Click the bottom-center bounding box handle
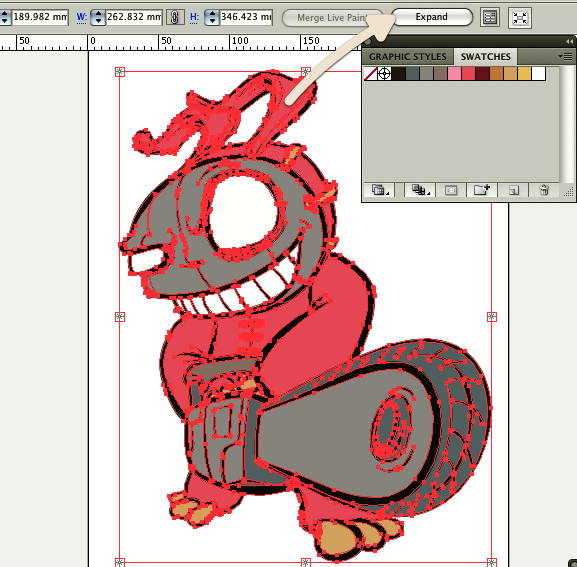This screenshot has width=577, height=567. point(306,562)
